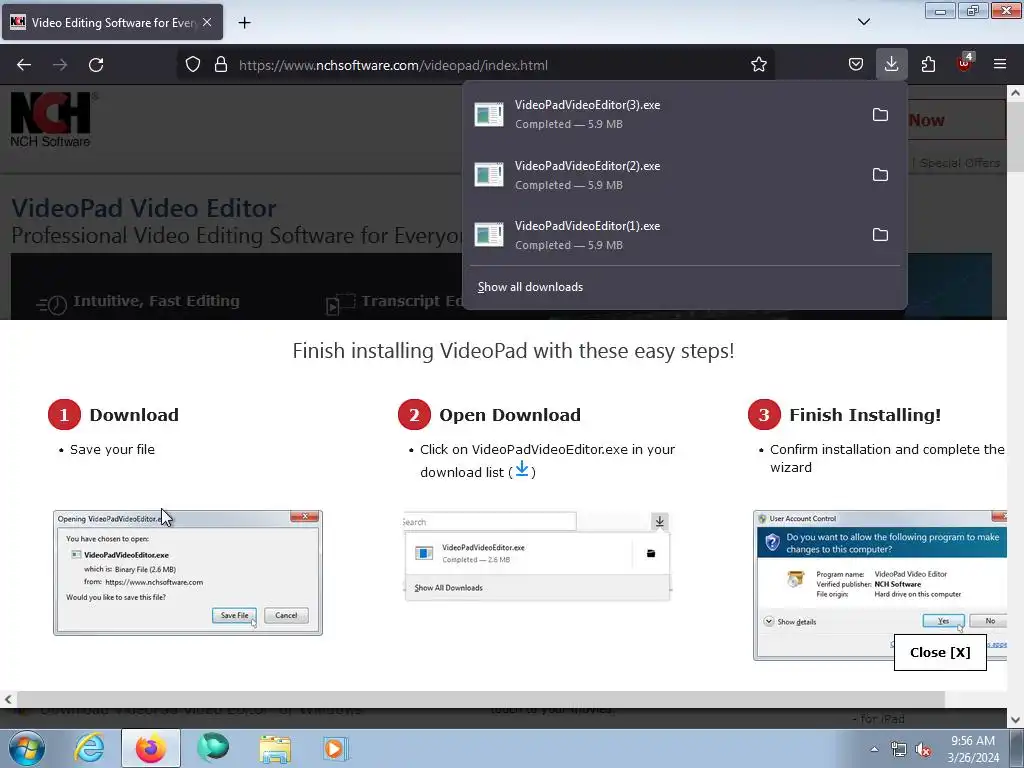Click the network tray icon
Image resolution: width=1024 pixels, height=768 pixels.
899,749
